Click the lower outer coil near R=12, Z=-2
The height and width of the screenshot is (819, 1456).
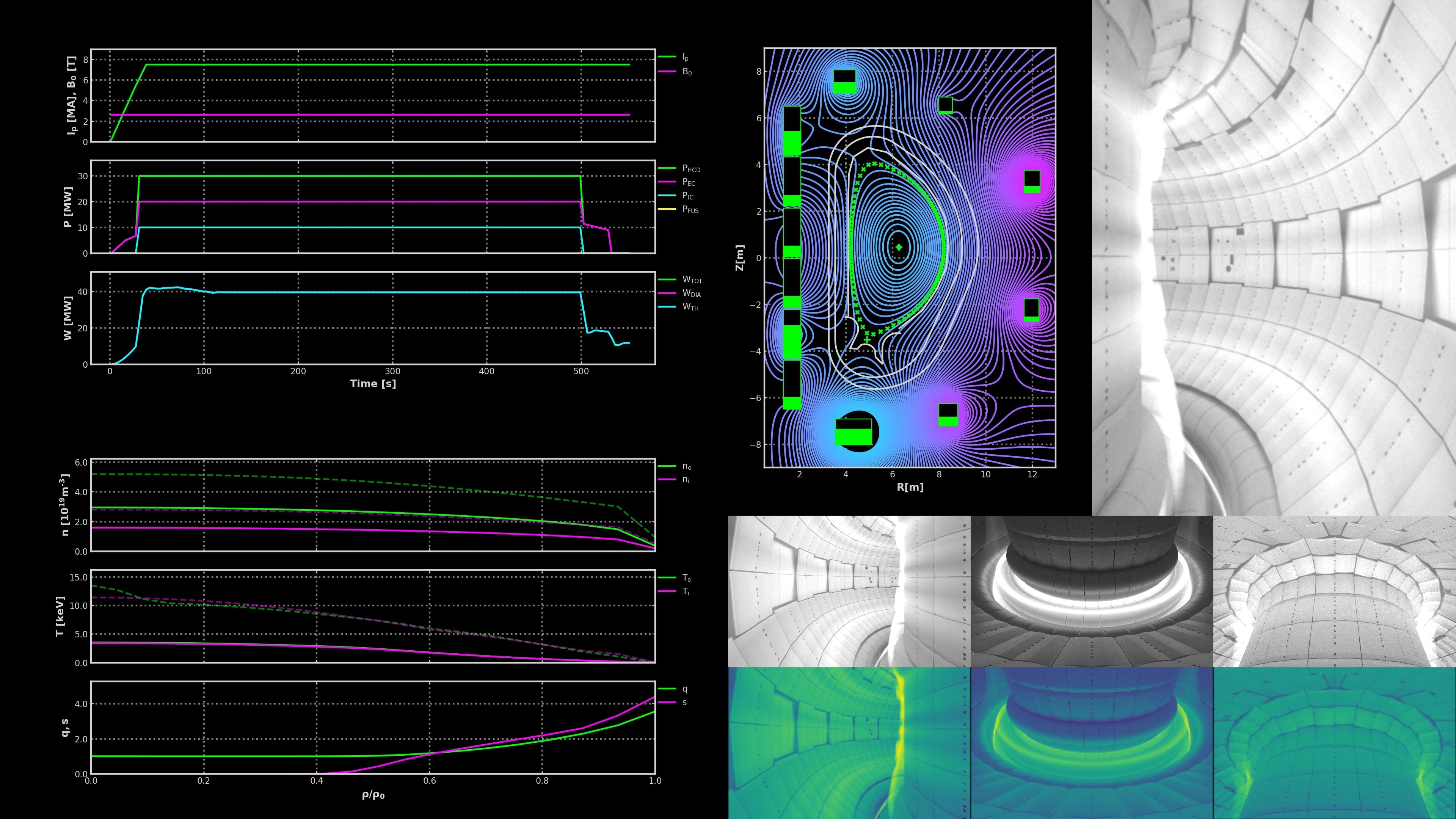(x=1031, y=310)
